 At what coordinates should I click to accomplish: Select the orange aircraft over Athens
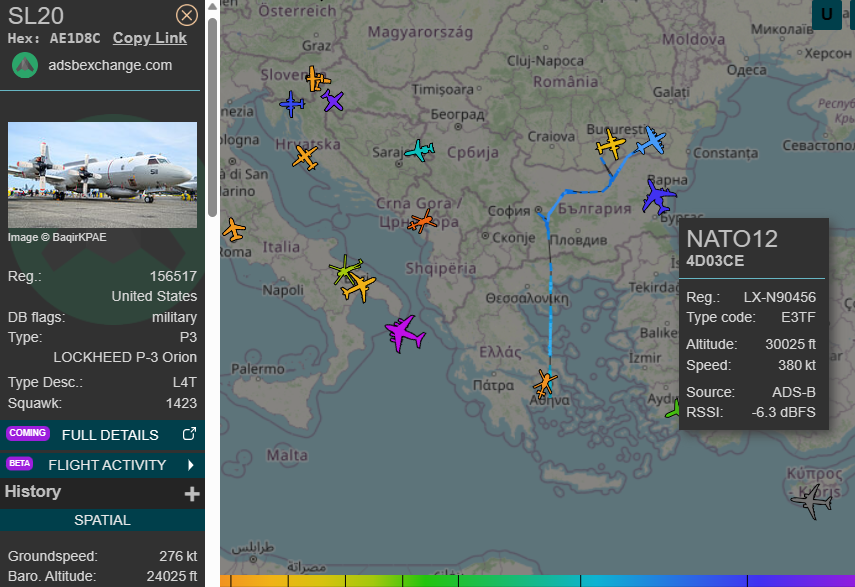click(545, 383)
